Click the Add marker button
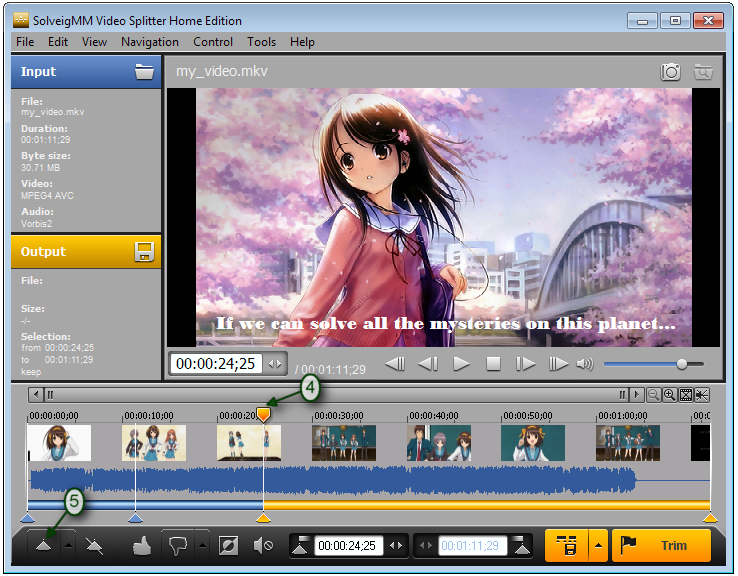Screen dimensions: 738x576 coord(44,545)
